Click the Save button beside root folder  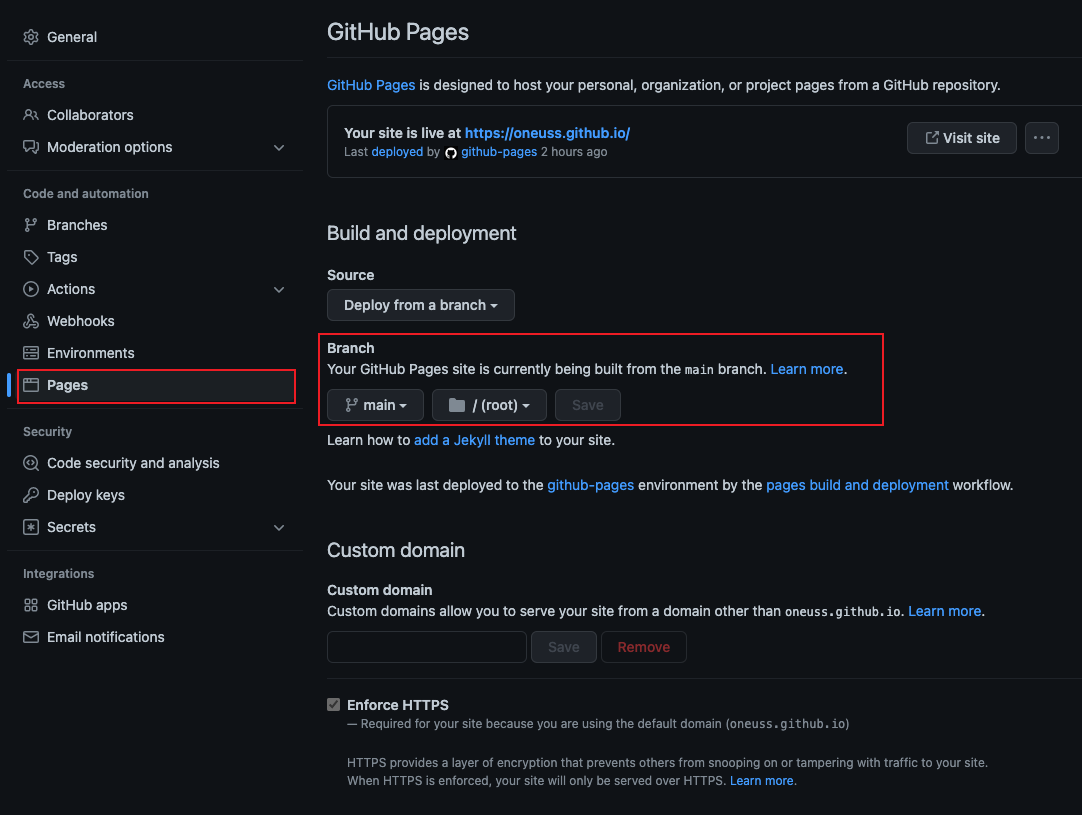pos(587,405)
